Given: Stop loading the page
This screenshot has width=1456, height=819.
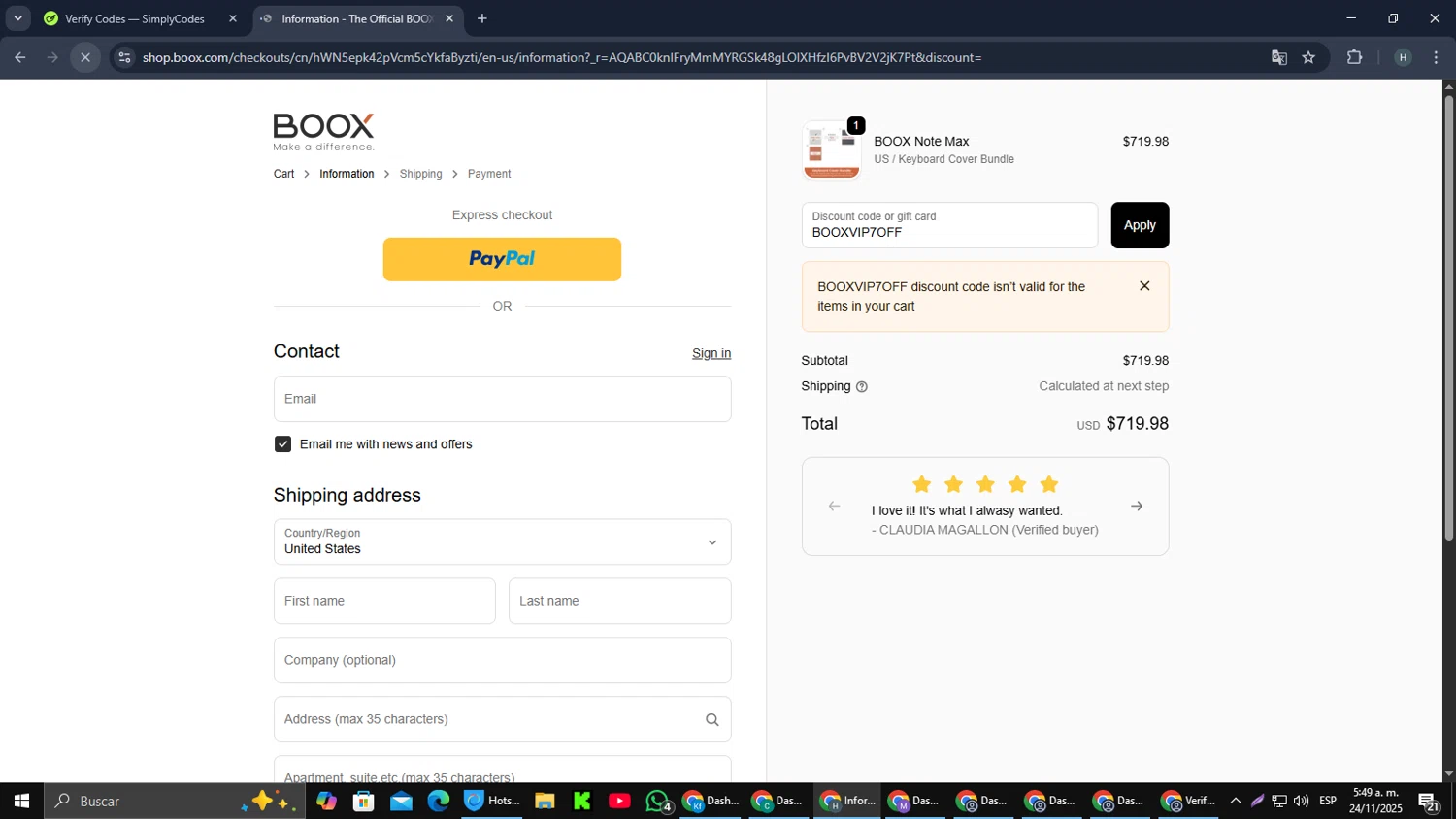Looking at the screenshot, I should (85, 57).
